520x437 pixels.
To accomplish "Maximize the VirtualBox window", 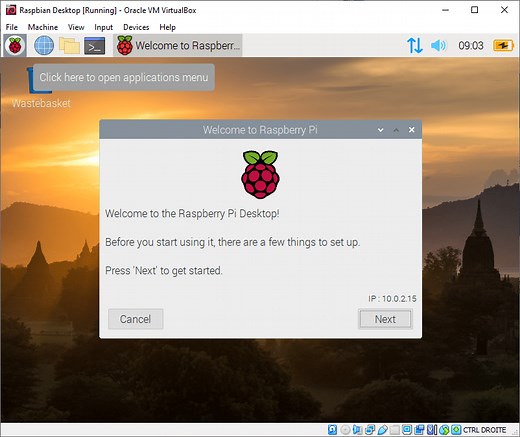I will (x=475, y=10).
